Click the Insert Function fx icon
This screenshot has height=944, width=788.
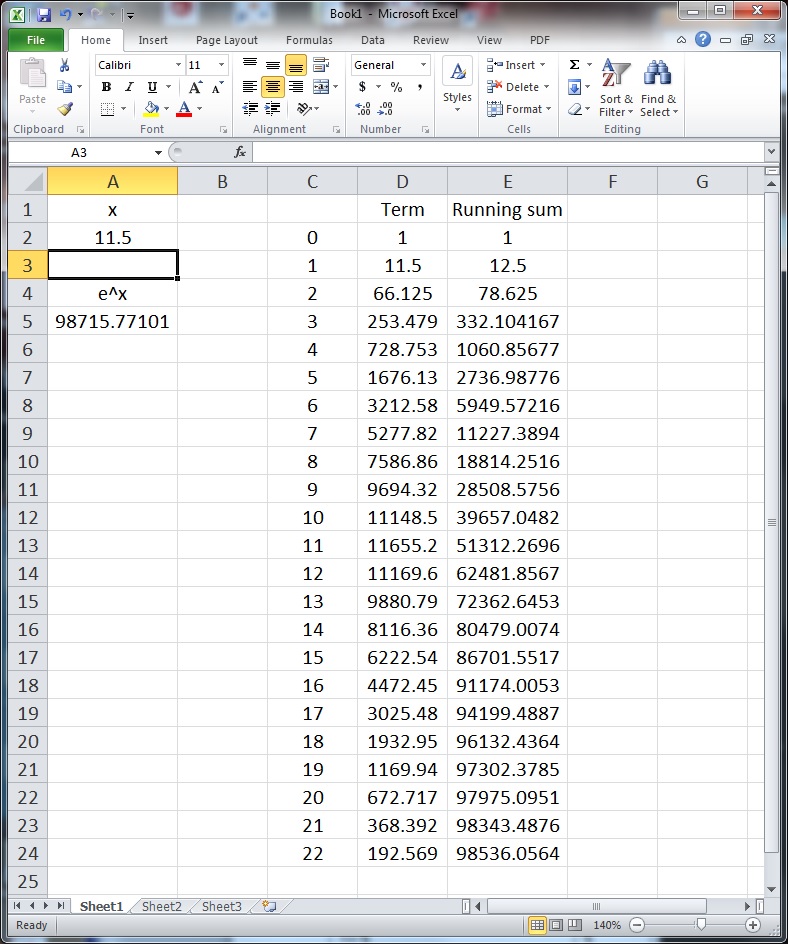tap(240, 152)
